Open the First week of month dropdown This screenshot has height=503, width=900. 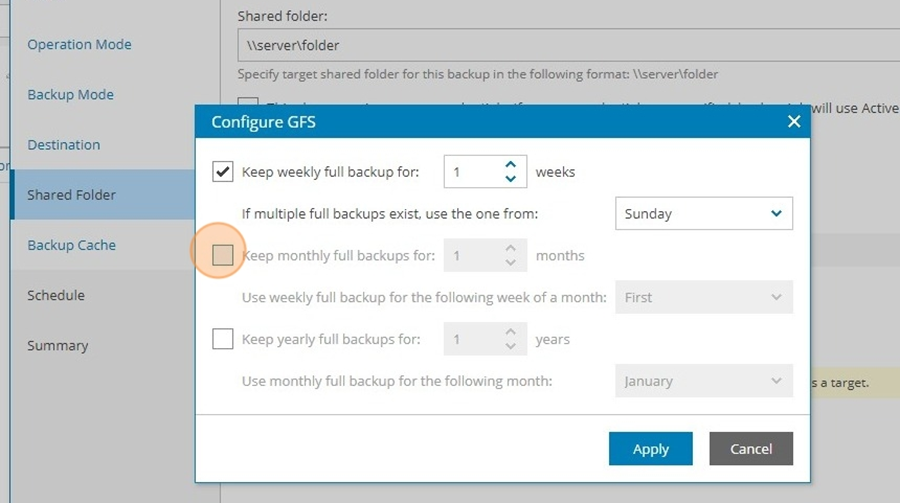click(704, 297)
